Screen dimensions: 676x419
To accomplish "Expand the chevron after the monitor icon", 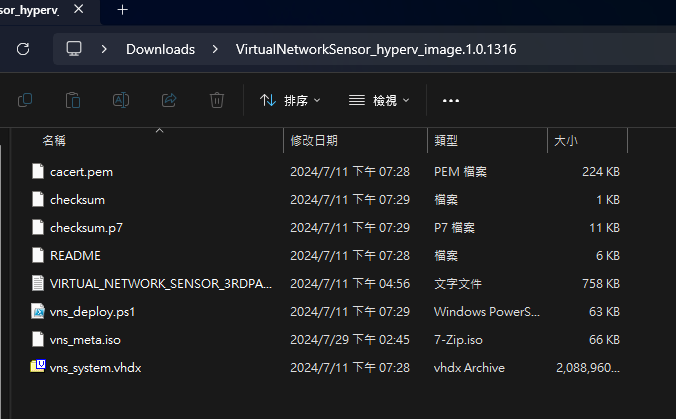I will [104, 48].
